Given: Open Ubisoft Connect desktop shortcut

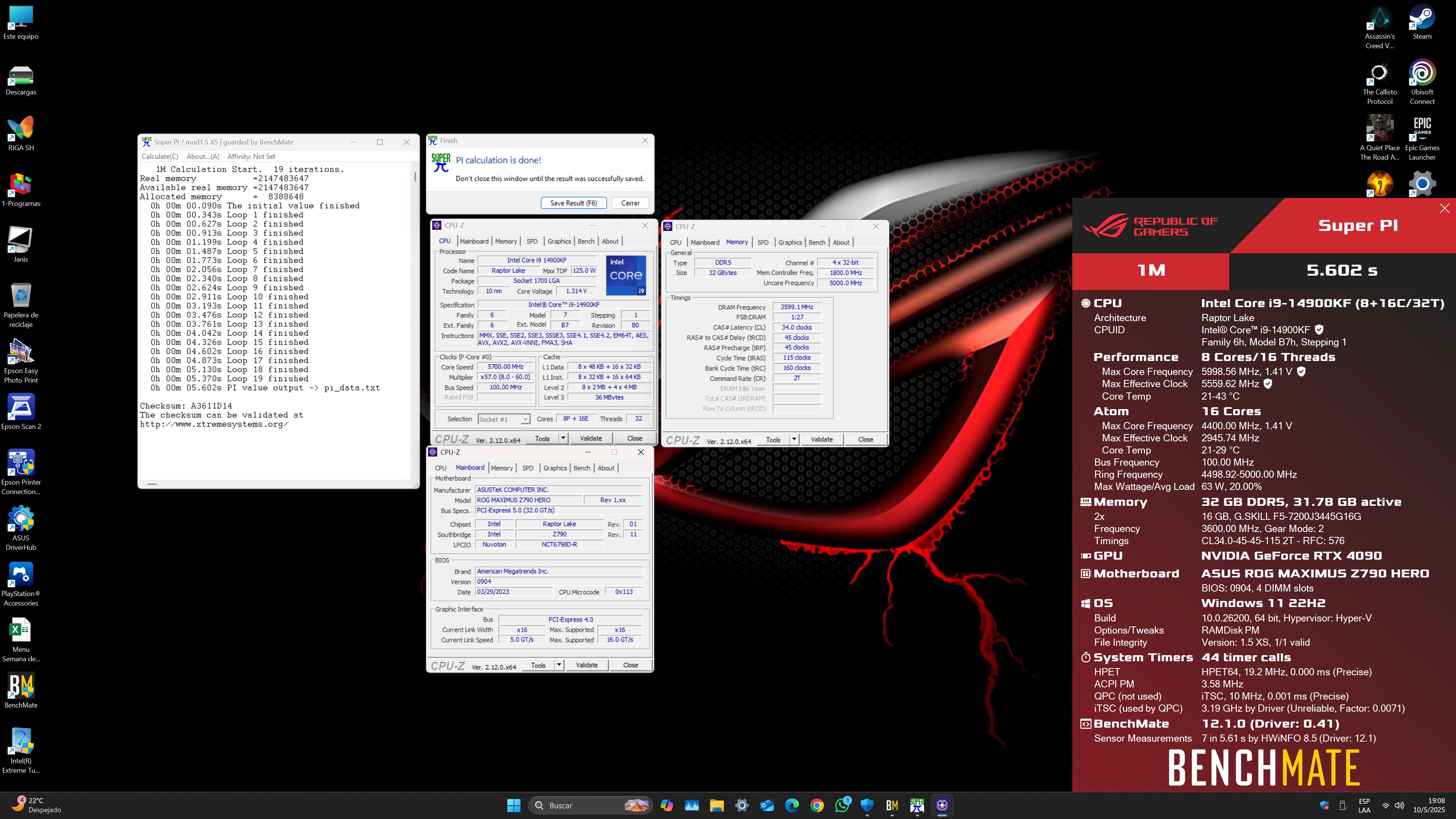Looking at the screenshot, I should click(1422, 82).
